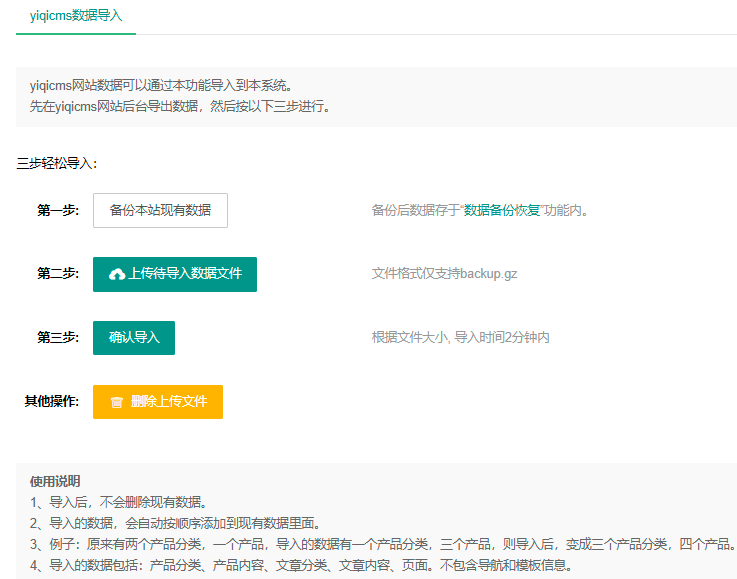
Task: Select the 第二步 step label
Action: [58, 274]
